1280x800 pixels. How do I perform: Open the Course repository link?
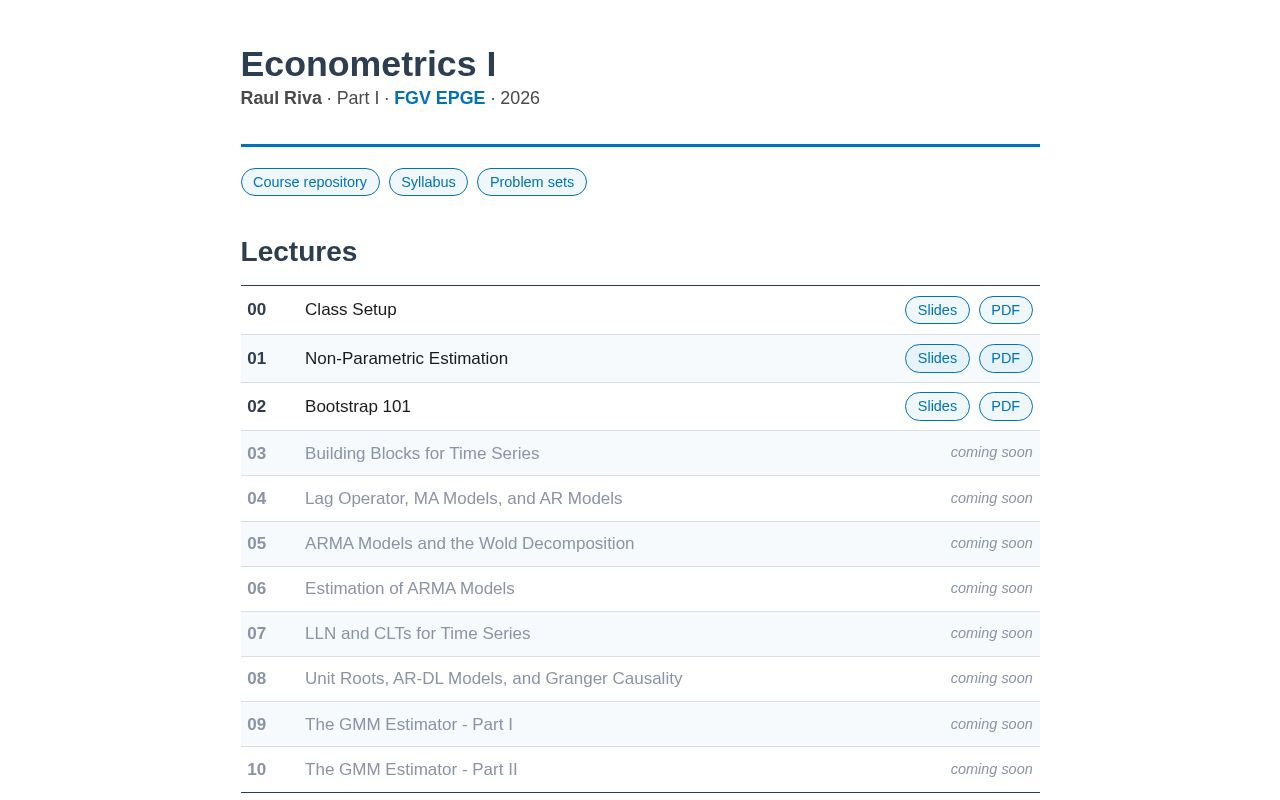point(310,182)
